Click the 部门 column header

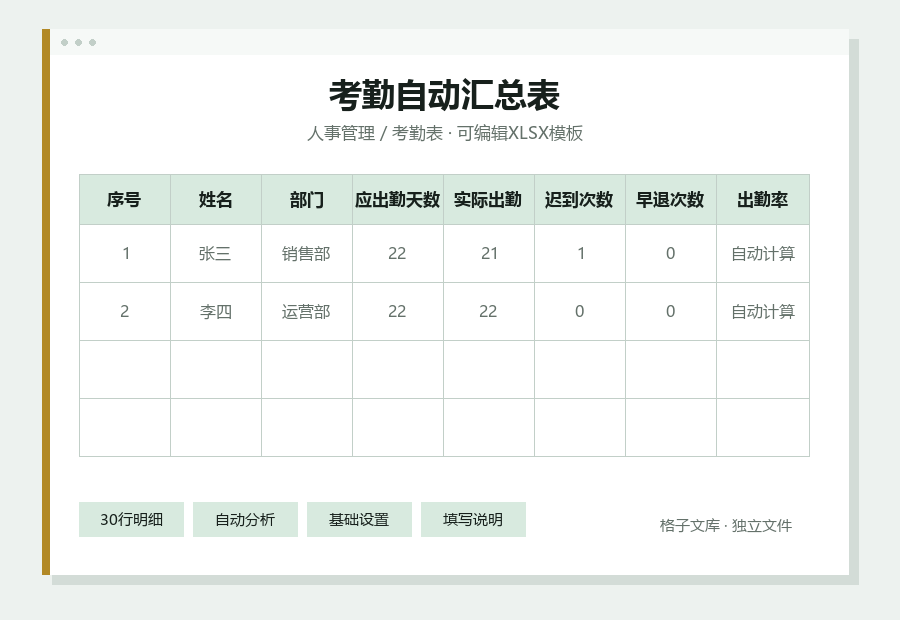(307, 200)
